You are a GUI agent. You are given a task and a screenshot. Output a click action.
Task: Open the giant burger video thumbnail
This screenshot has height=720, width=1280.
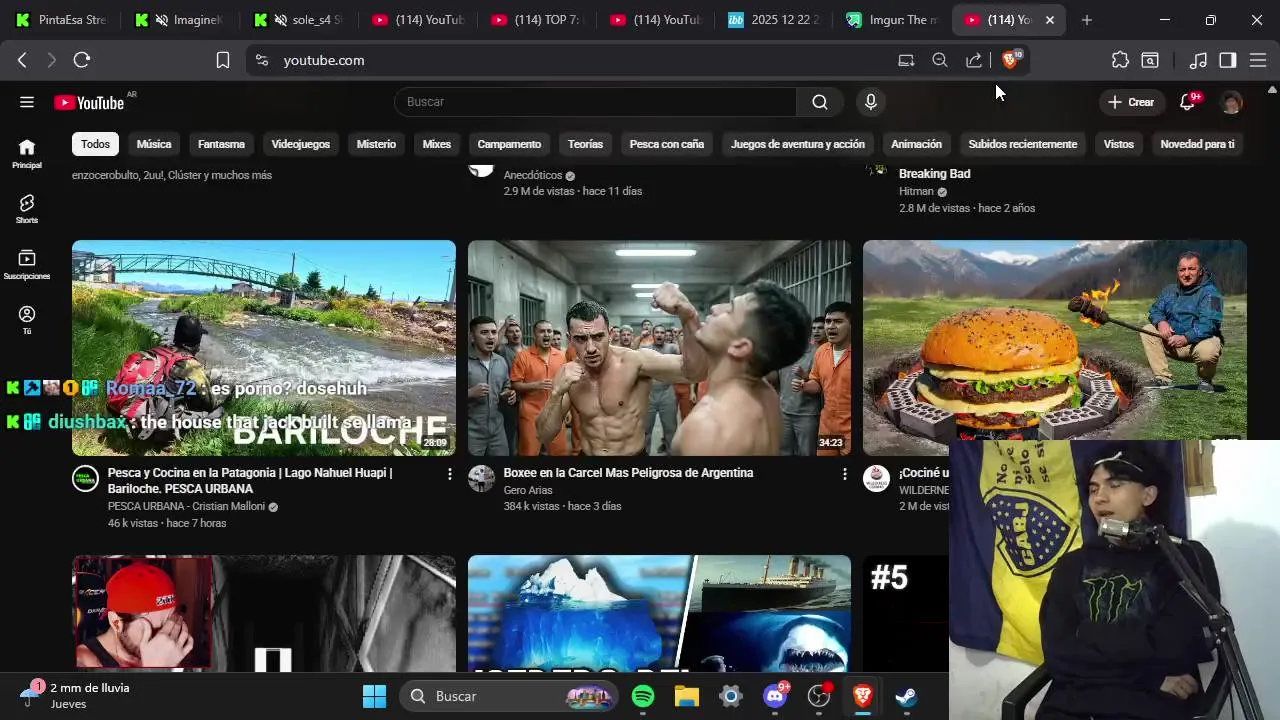1055,340
